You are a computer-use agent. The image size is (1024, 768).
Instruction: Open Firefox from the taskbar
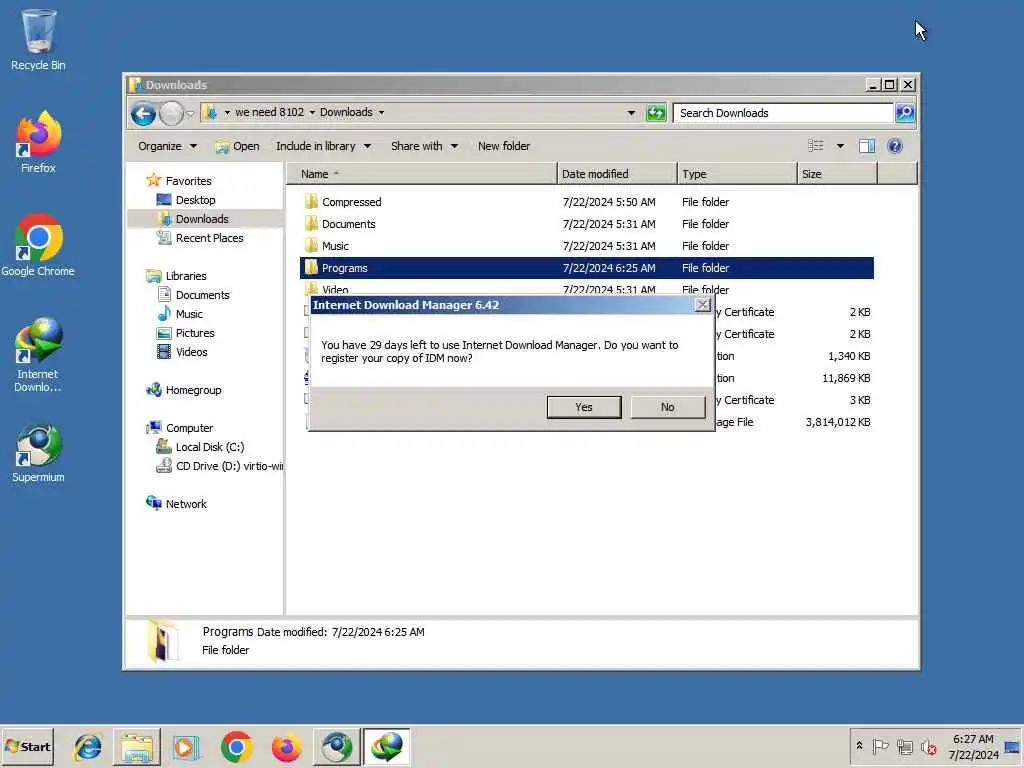coord(286,747)
